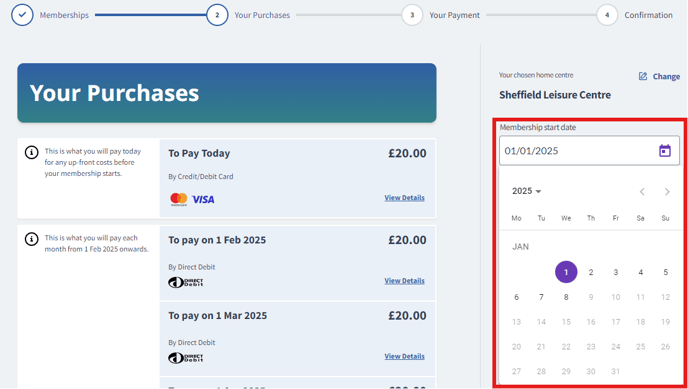
Task: Open the calendar picker icon
Action: point(665,151)
